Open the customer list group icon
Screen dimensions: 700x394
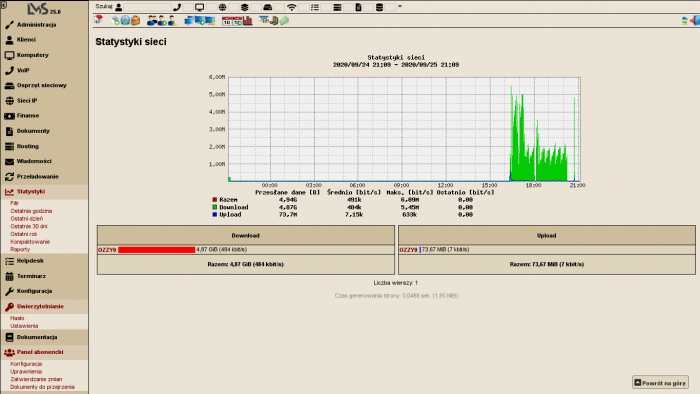point(152,21)
